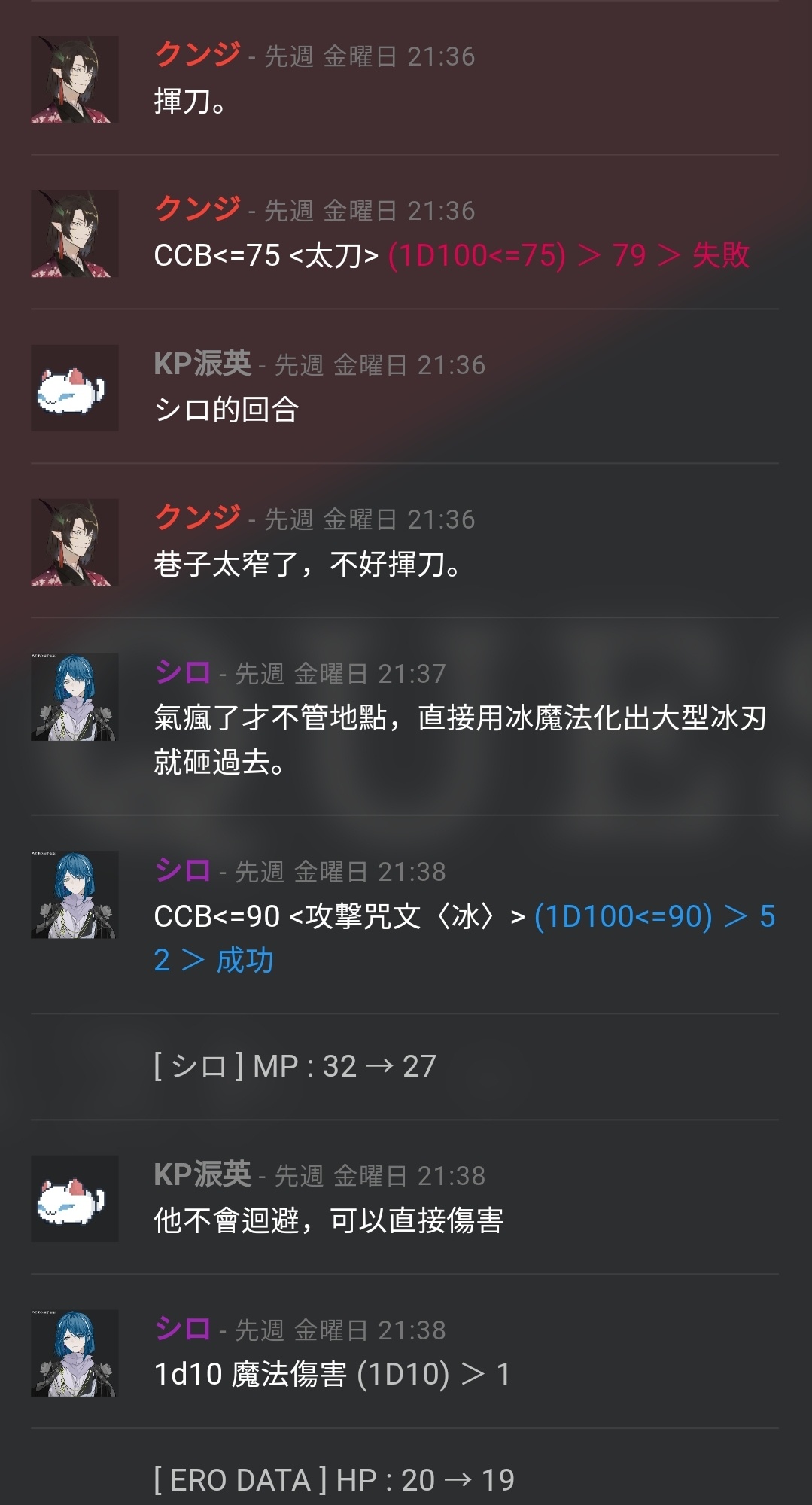This screenshot has width=812, height=1505.
Task: Tap シロ avatar beside 氣瘋了 message
Action: (x=75, y=697)
